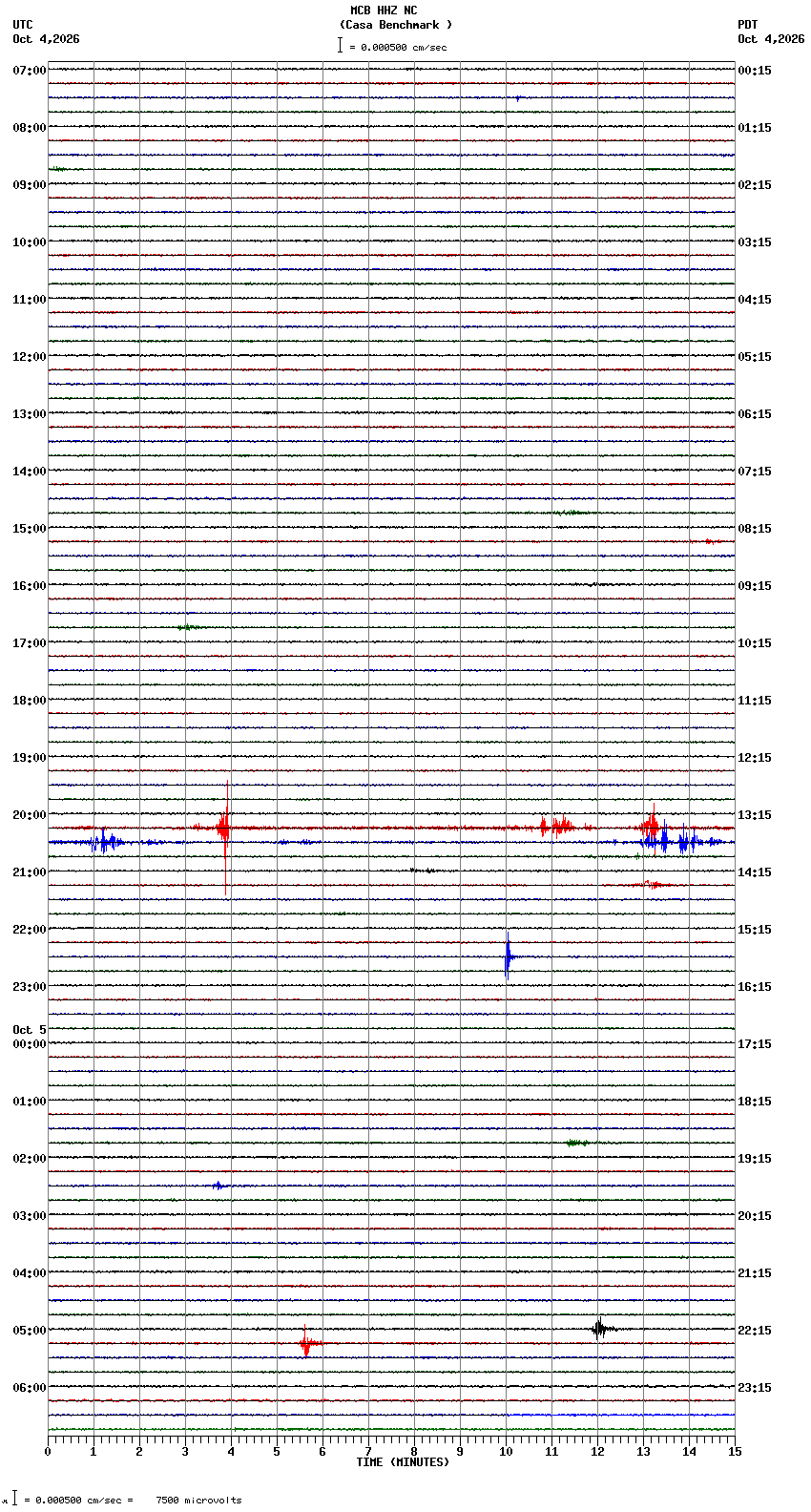The height and width of the screenshot is (1512, 811).
Task: Click the bottom "7500 microvolts" scale text
Action: 198,1501
